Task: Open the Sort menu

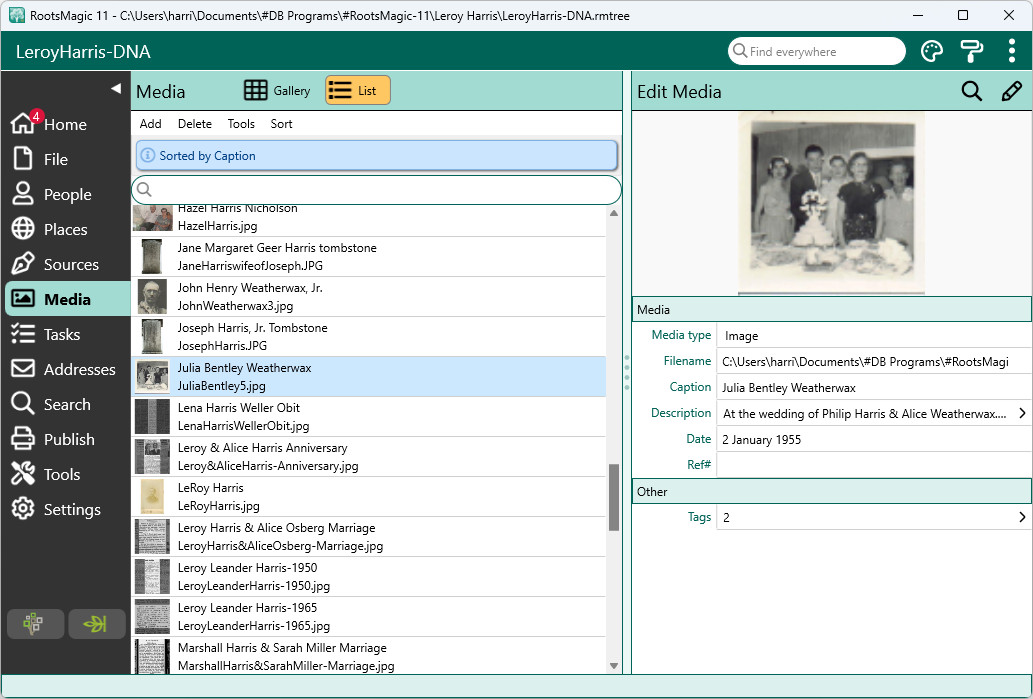Action: (x=281, y=123)
